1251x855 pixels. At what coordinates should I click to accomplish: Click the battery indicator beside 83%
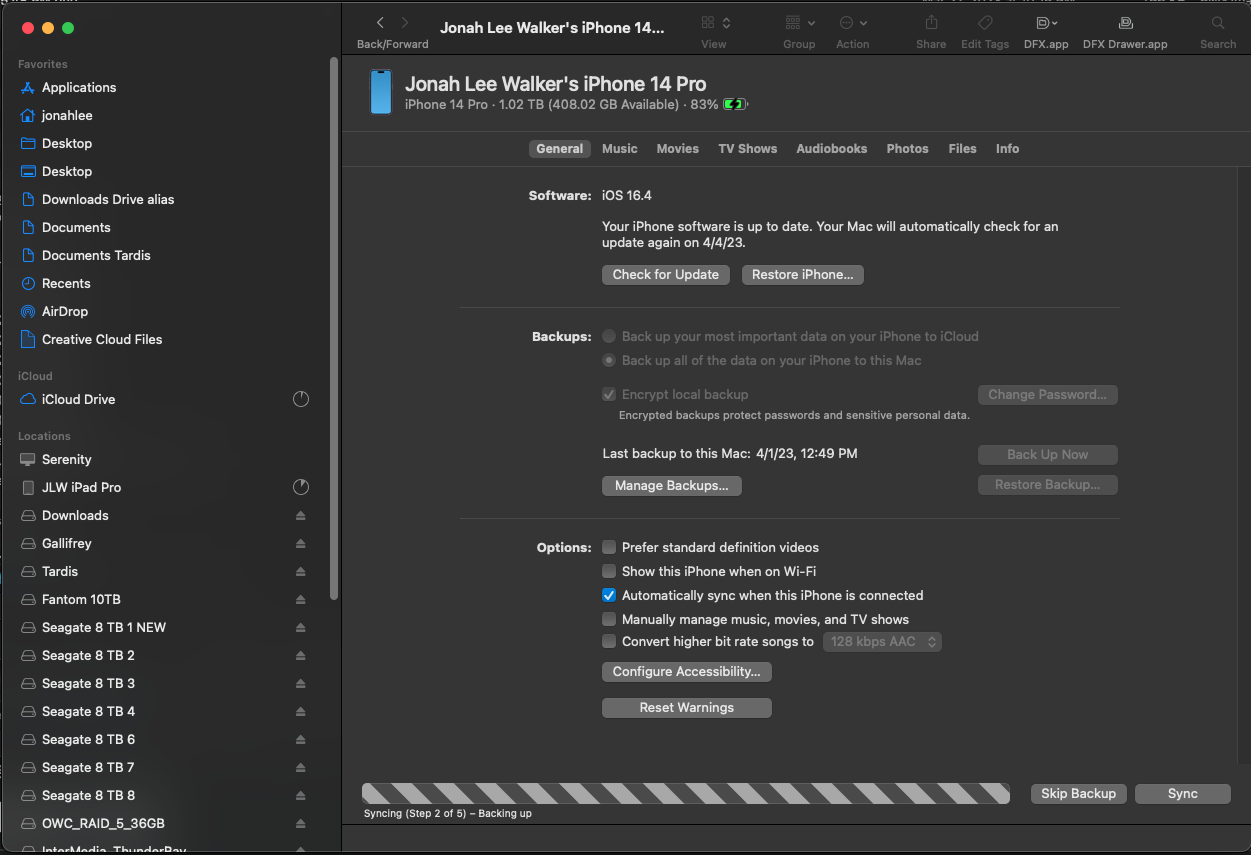pos(735,104)
